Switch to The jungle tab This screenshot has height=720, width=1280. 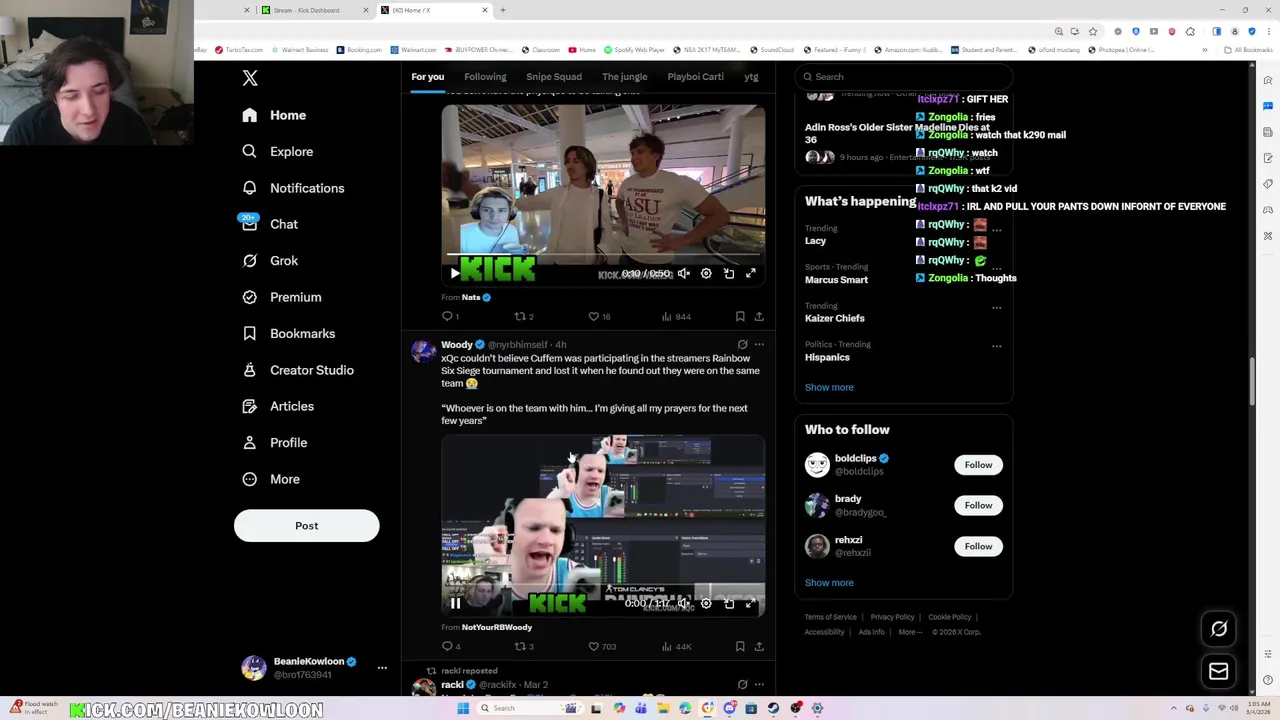pos(625,77)
